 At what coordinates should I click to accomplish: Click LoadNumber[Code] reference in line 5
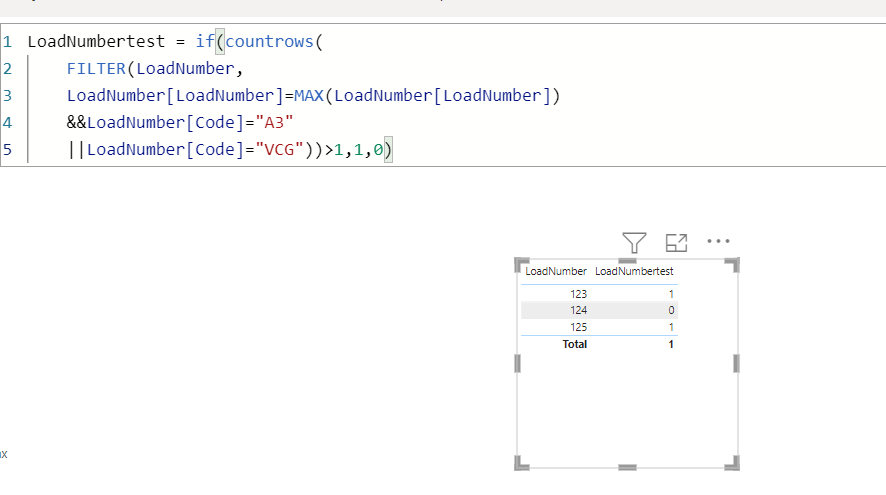[x=166, y=150]
